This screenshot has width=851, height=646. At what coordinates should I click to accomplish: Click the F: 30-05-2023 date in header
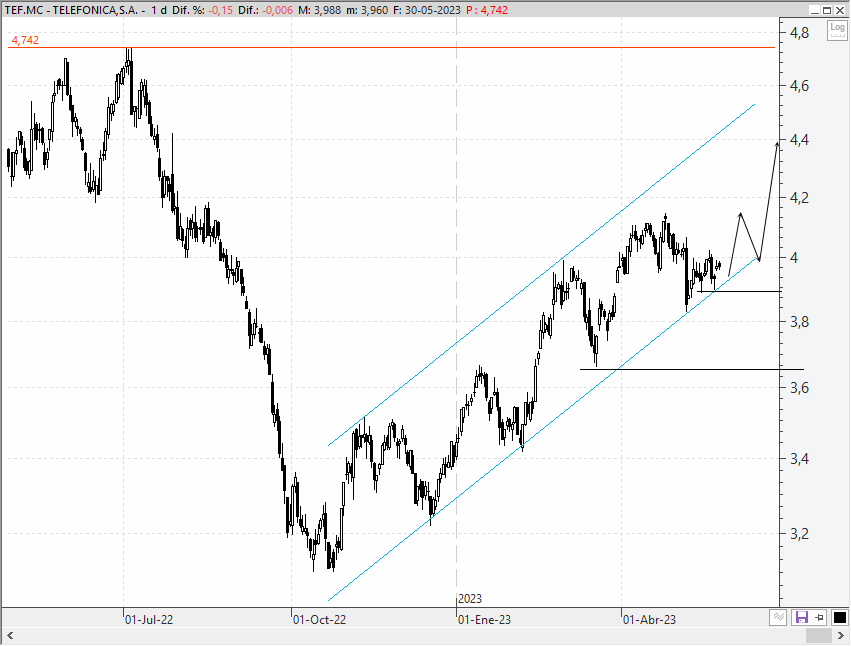click(427, 10)
